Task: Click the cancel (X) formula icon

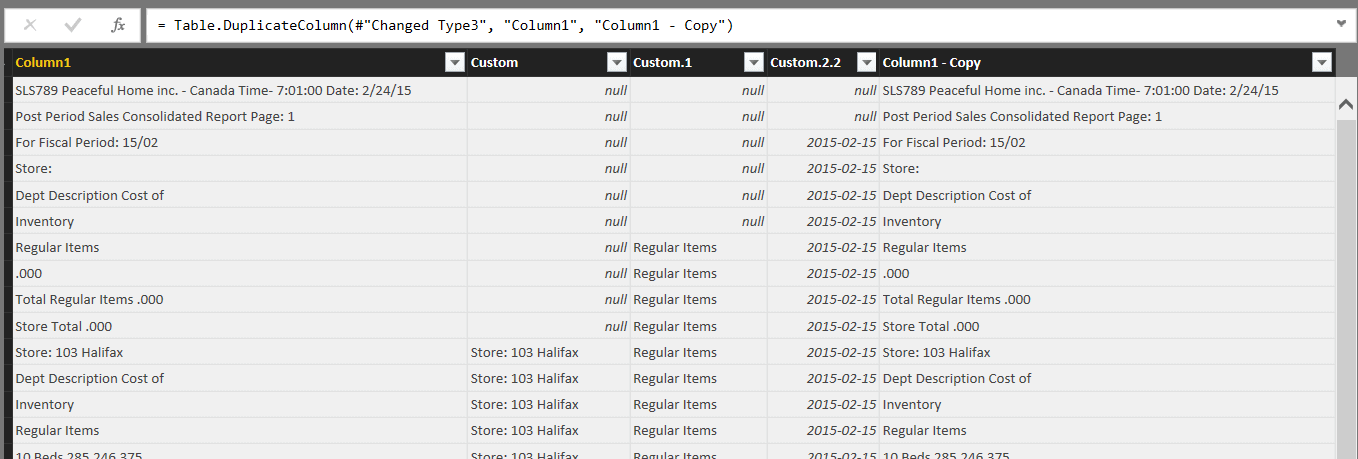Action: (30, 25)
